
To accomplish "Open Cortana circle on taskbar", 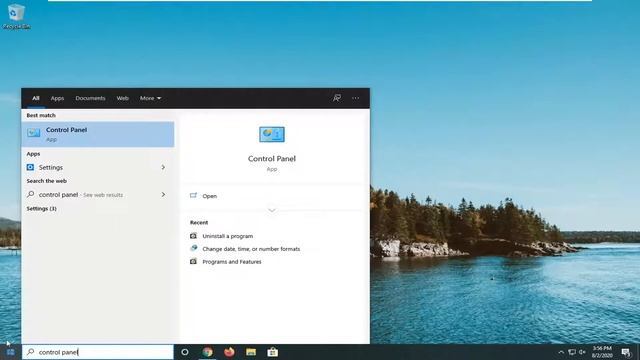I will (x=185, y=352).
